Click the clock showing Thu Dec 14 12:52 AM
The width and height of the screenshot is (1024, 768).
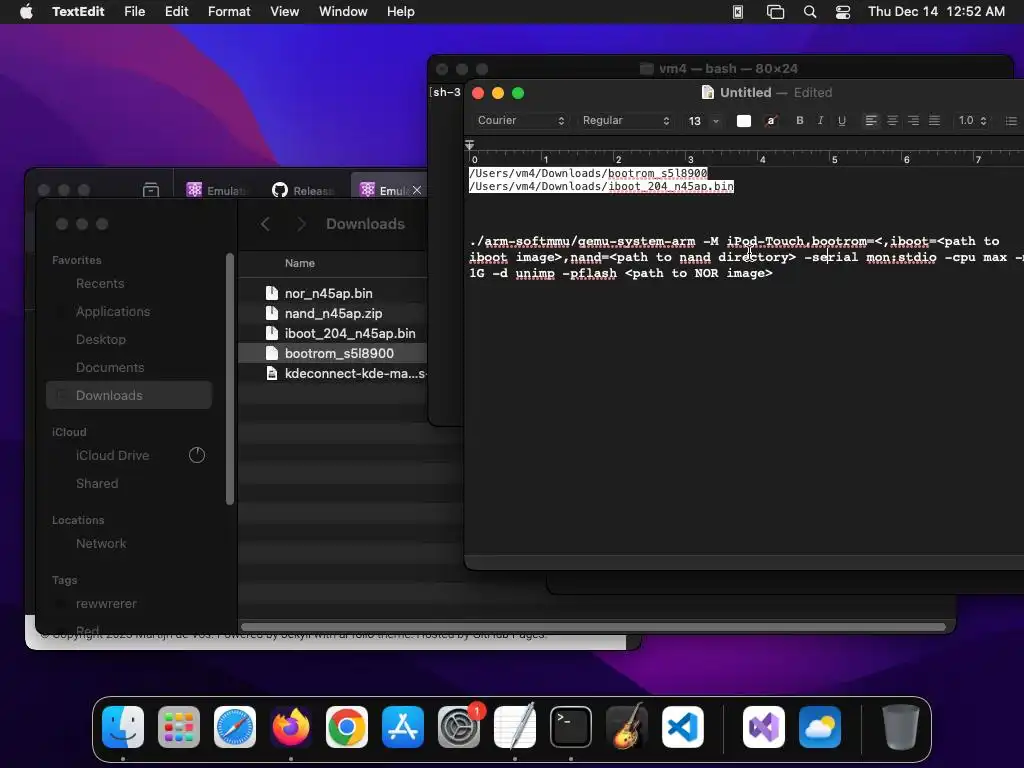pos(936,12)
